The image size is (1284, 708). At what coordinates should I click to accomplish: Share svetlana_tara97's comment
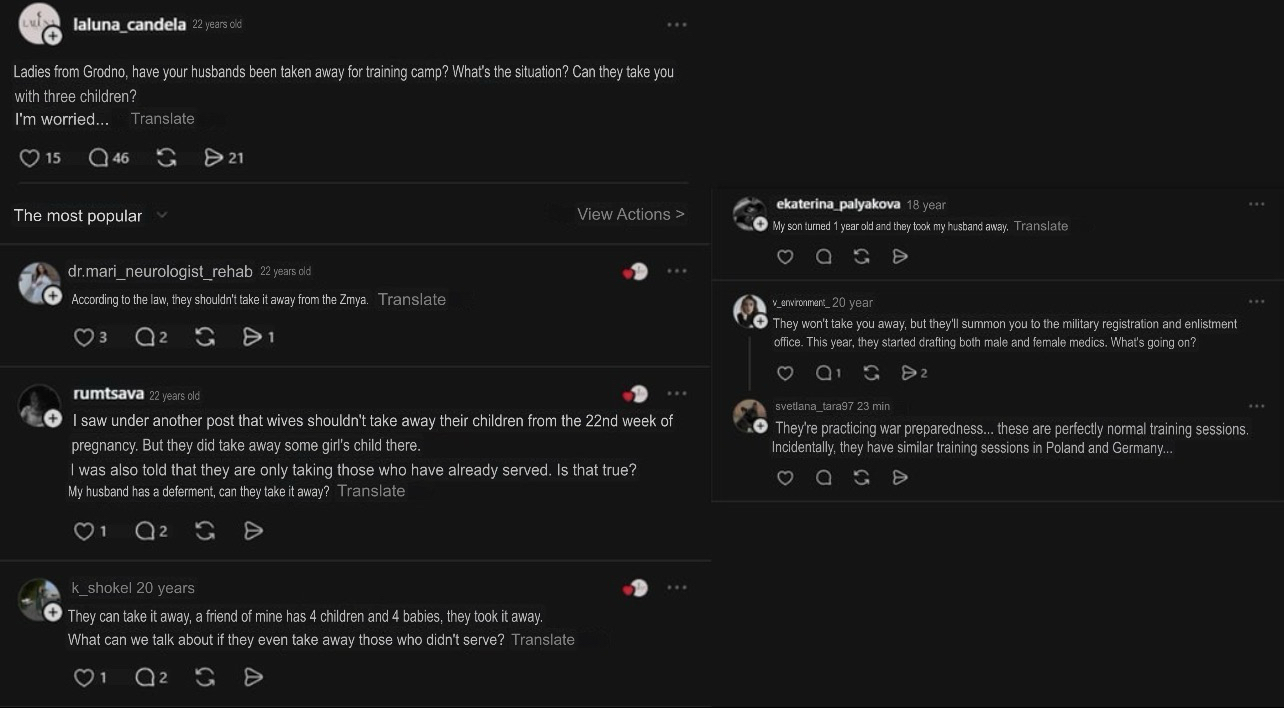pyautogui.click(x=900, y=478)
